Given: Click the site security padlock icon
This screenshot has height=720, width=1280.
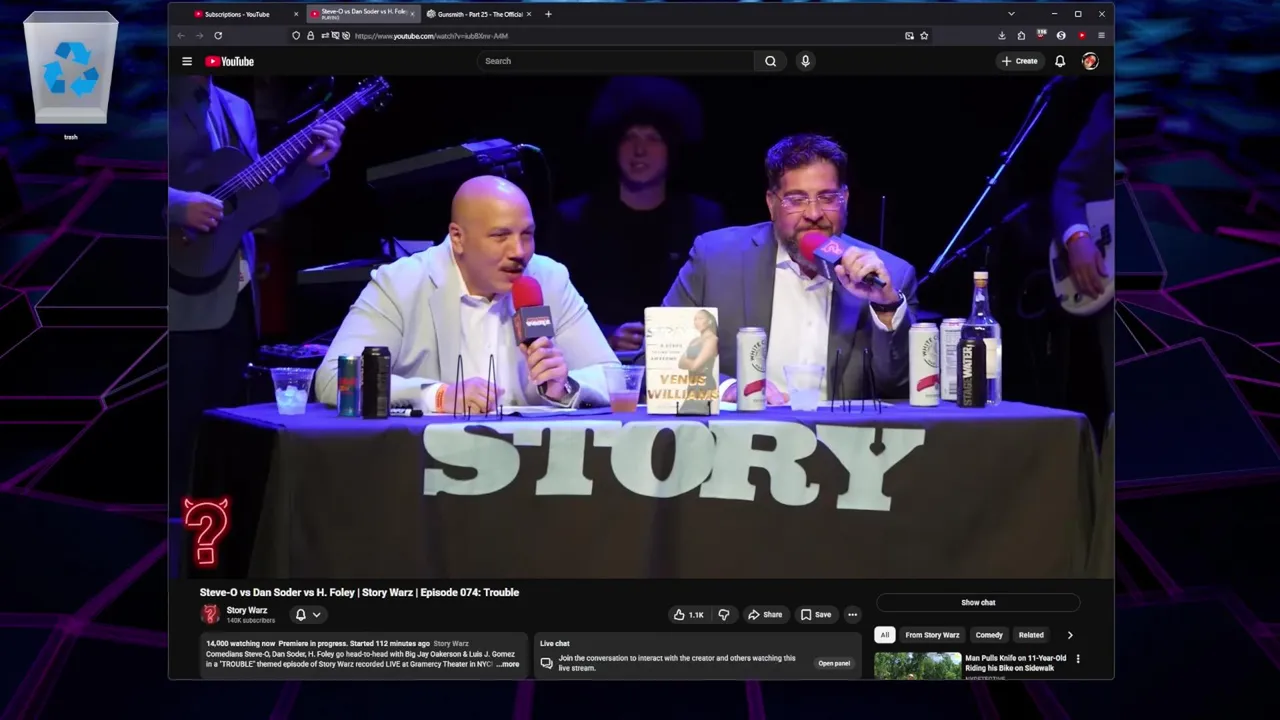Looking at the screenshot, I should [310, 36].
